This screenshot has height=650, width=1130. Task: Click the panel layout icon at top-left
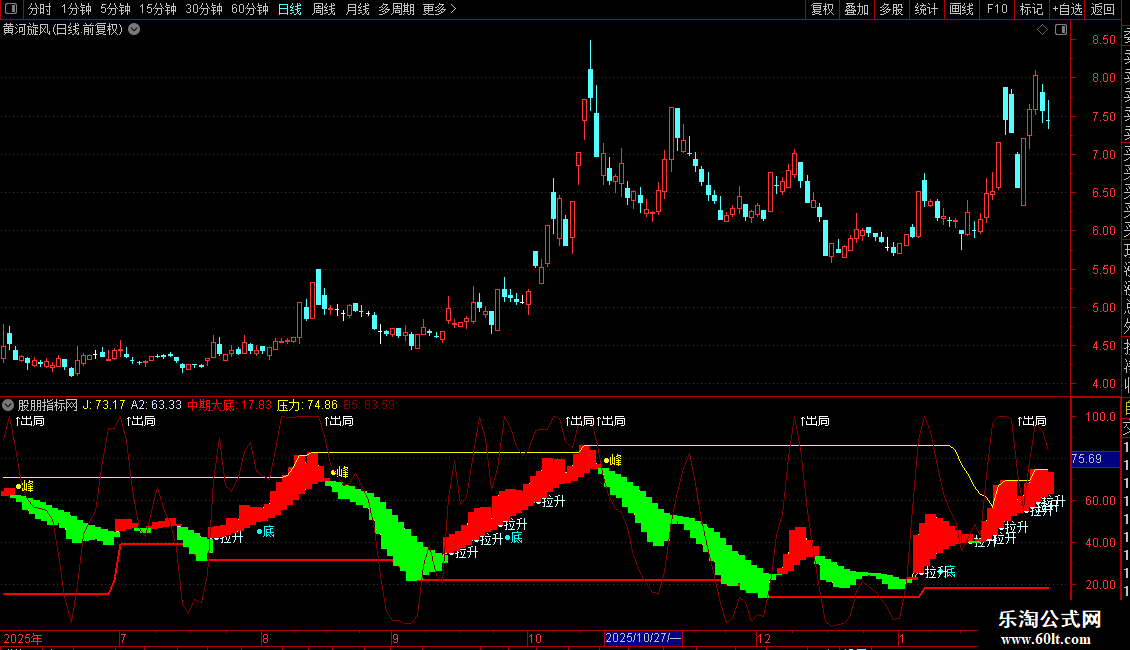(x=11, y=9)
